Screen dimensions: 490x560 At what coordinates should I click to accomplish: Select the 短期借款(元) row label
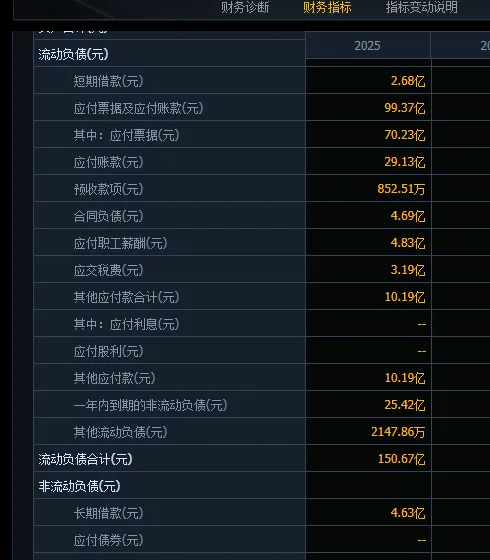click(x=108, y=81)
